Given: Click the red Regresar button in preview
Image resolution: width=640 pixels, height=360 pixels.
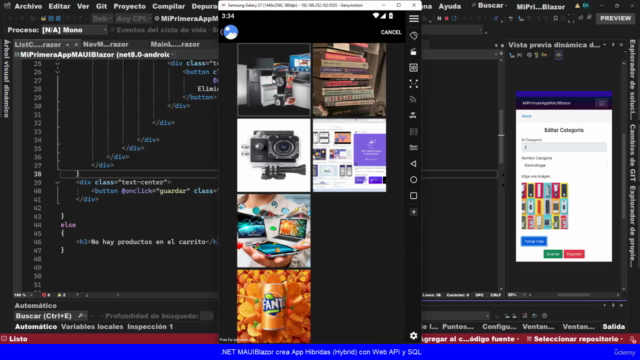Looking at the screenshot, I should 574,254.
